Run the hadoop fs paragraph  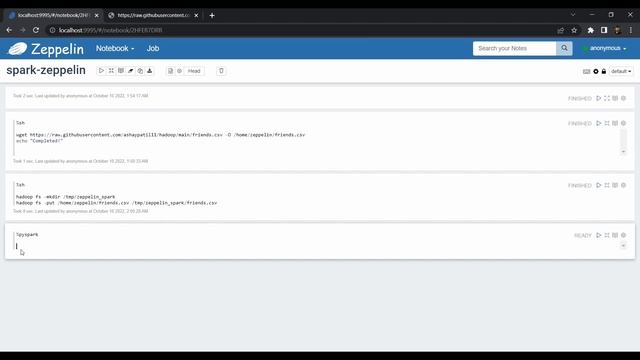598,185
